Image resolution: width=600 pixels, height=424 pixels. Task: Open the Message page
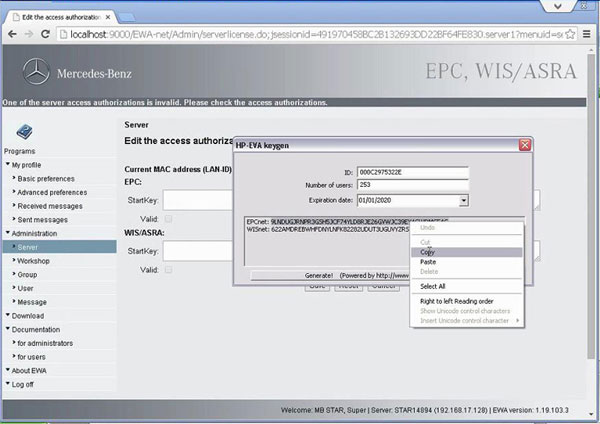pyautogui.click(x=32, y=302)
